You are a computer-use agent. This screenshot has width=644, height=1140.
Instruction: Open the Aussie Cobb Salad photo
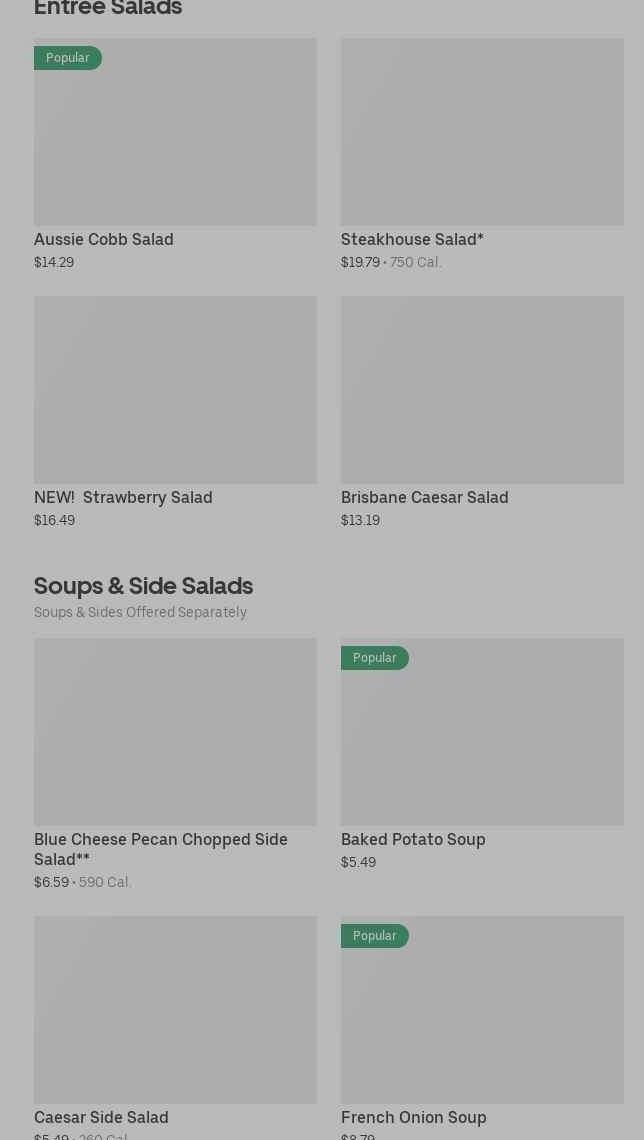[x=175, y=140]
